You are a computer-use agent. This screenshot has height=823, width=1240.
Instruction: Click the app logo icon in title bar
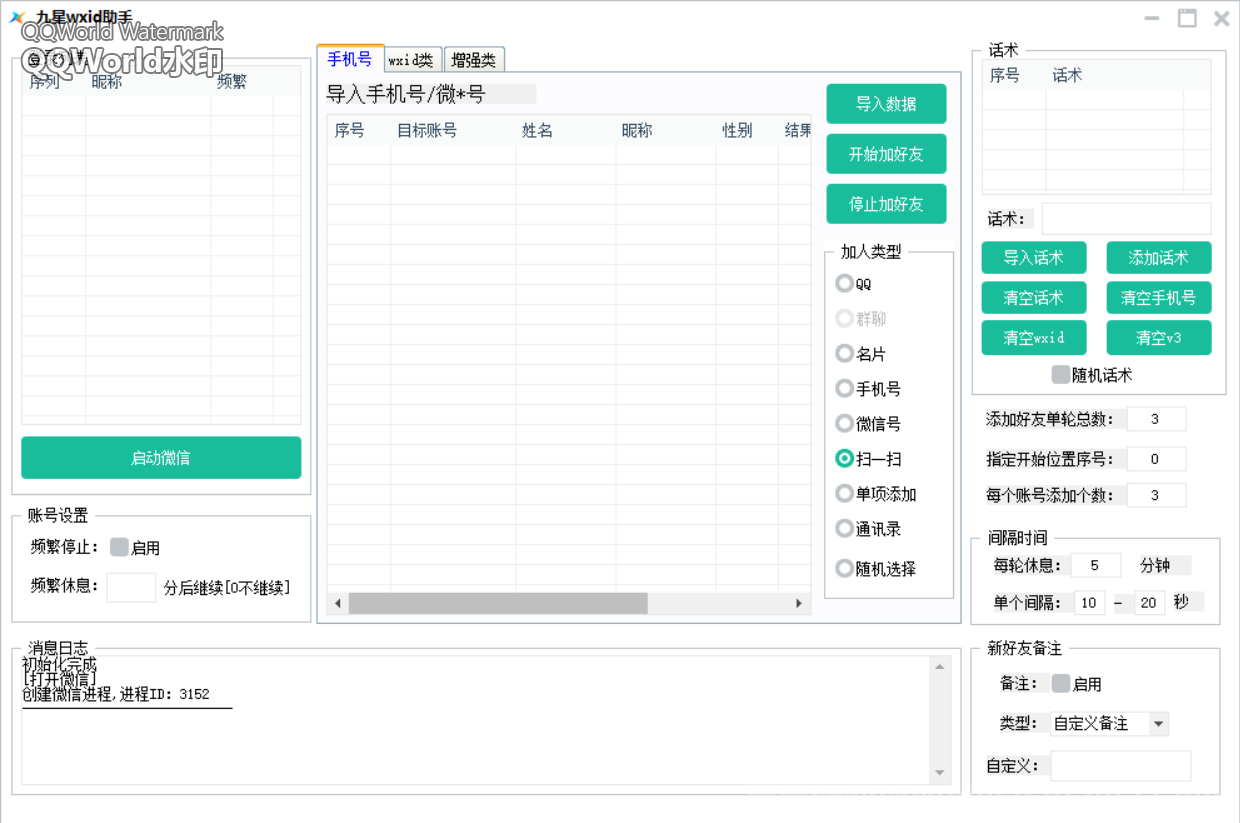click(17, 17)
